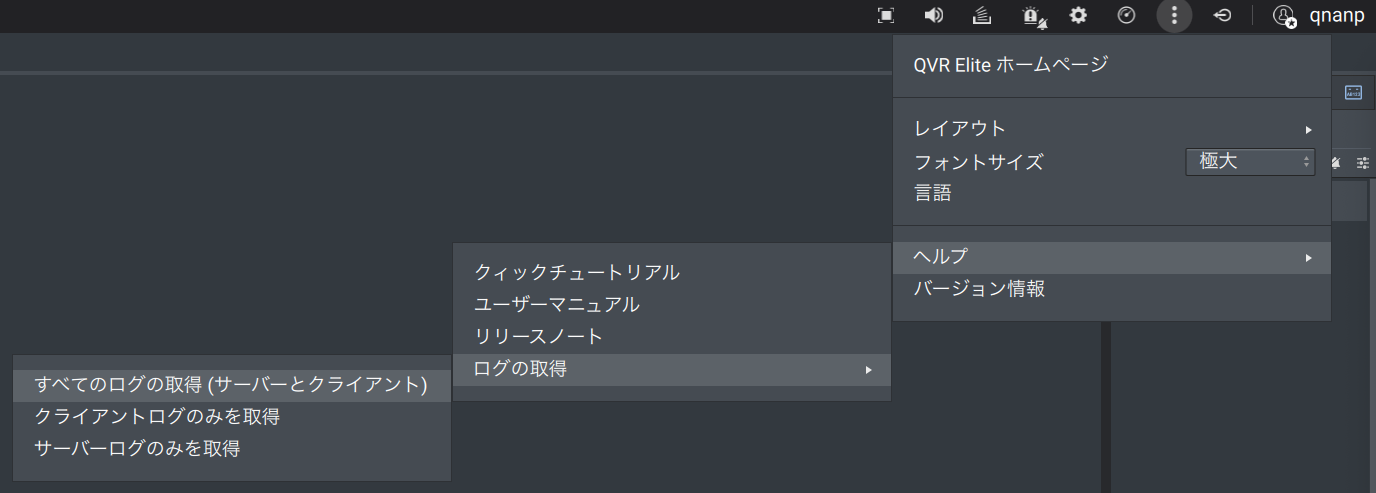Choose クライアントログのみを取得

[157, 417]
